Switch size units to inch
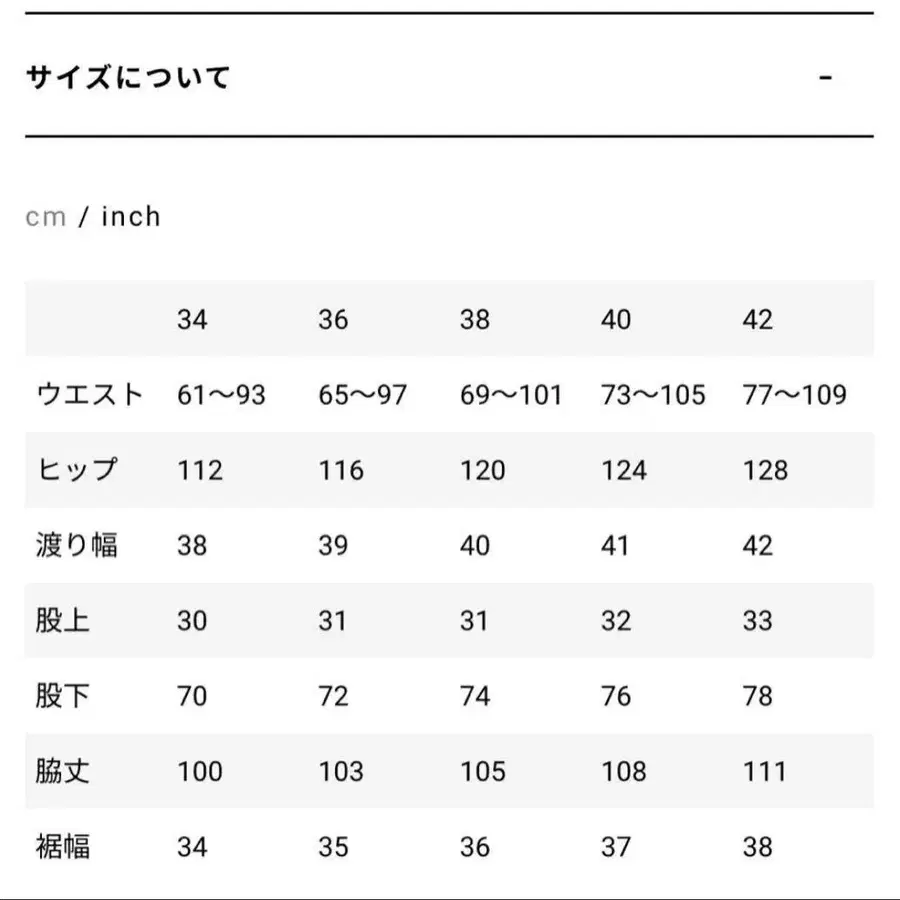Viewport: 900px width, 900px height. pos(131,217)
